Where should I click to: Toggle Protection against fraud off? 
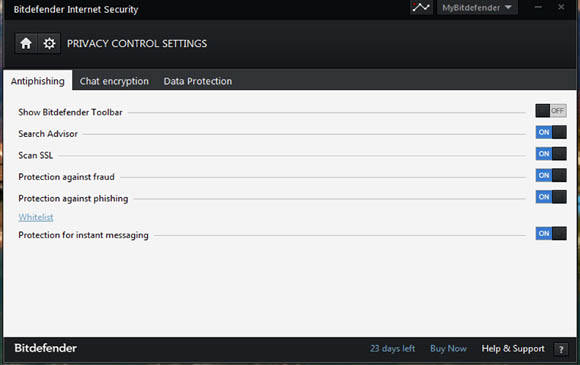coord(551,175)
